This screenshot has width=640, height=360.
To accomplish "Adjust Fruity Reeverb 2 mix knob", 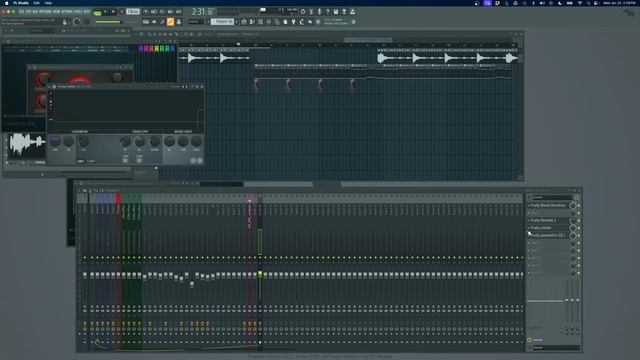I will (x=573, y=220).
